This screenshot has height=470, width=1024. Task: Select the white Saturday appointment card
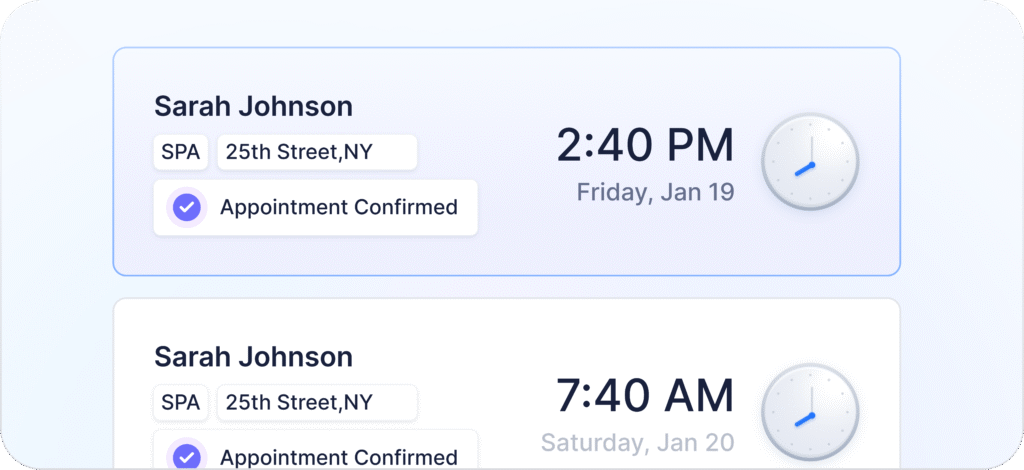pos(507,384)
